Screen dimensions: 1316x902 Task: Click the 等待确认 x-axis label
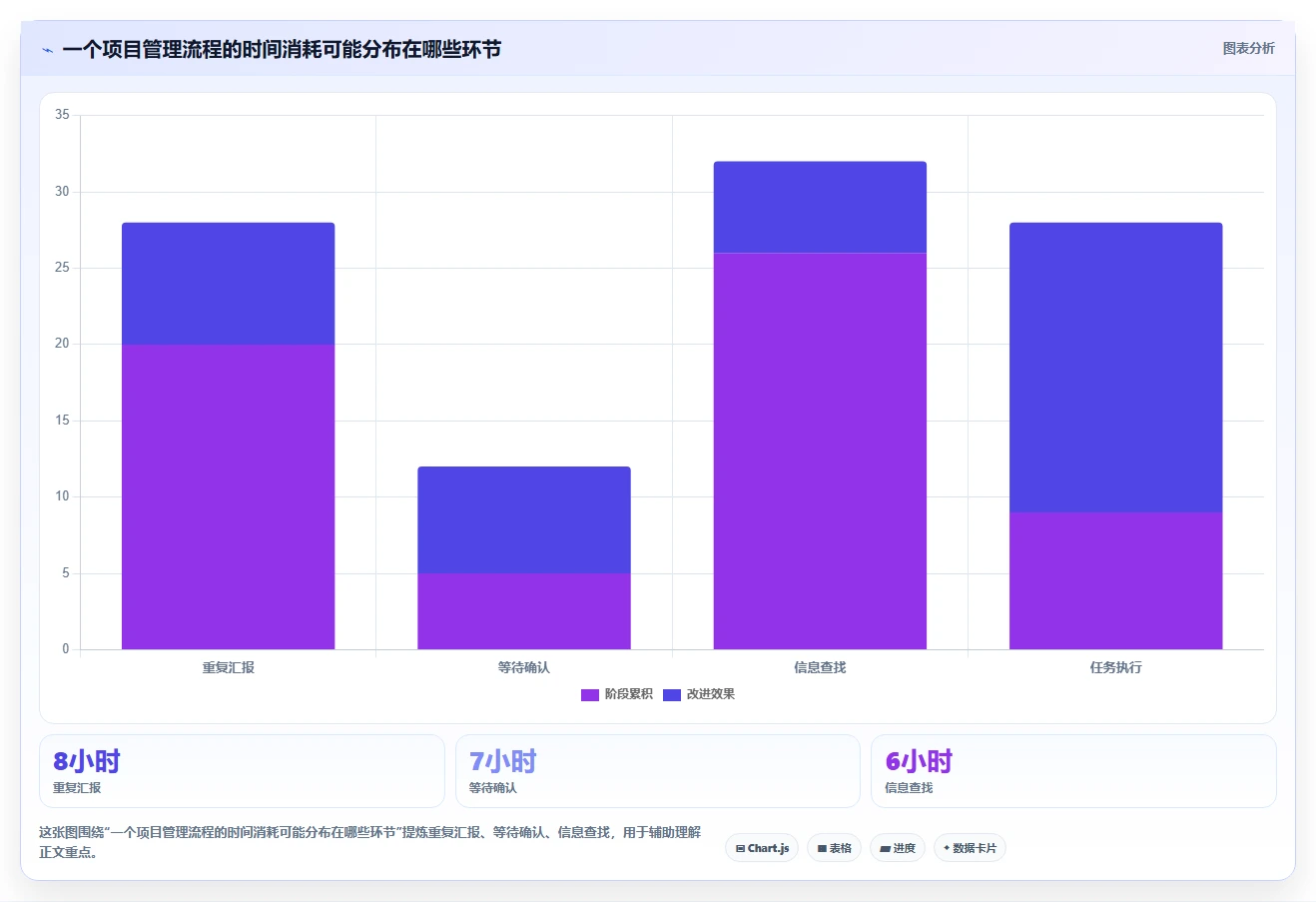(524, 667)
